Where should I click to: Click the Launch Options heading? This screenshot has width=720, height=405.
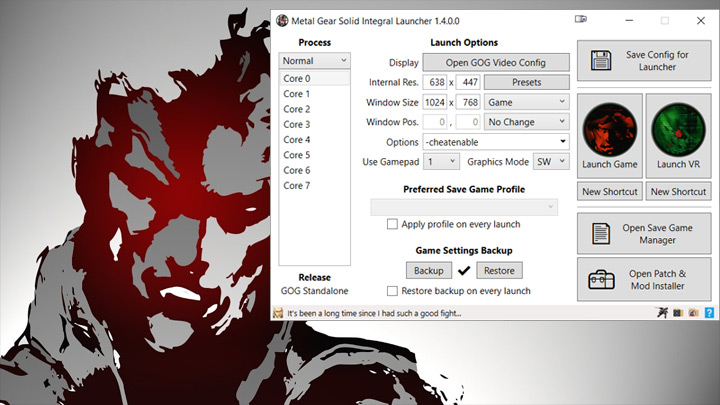tap(464, 42)
